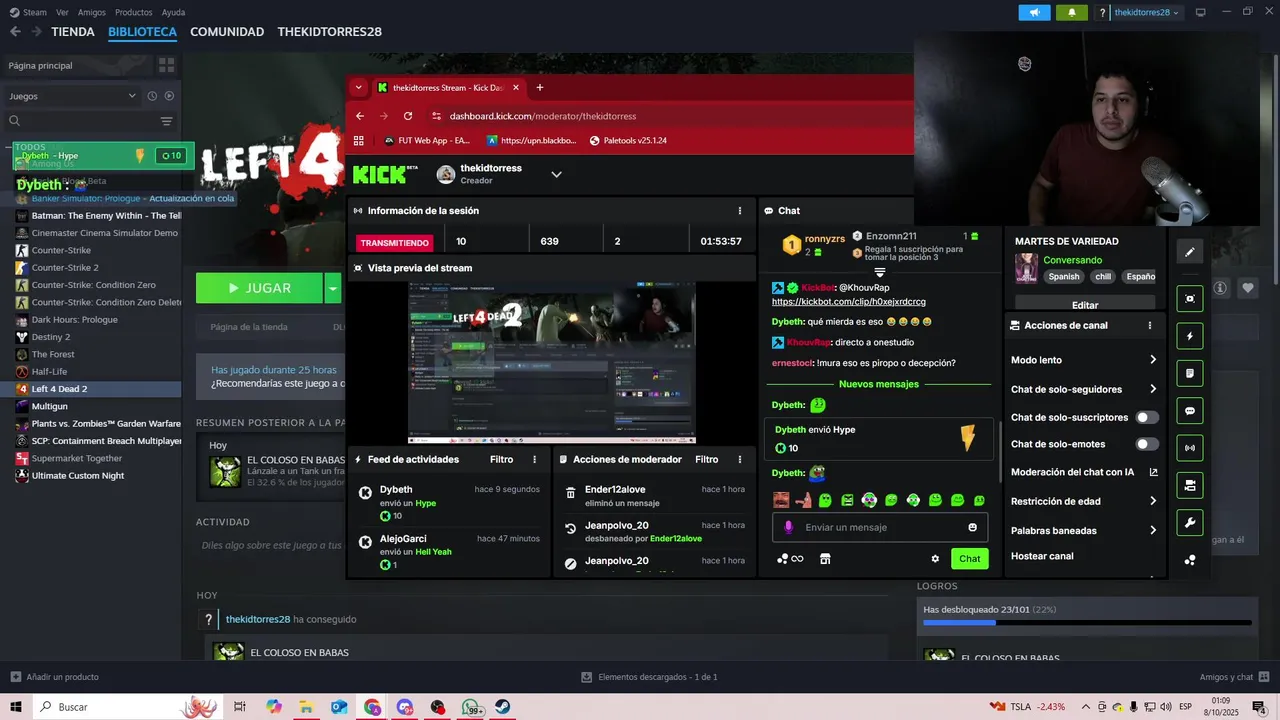
Task: Click the lightning bolt icon in Kick sidebar
Action: (1189, 336)
